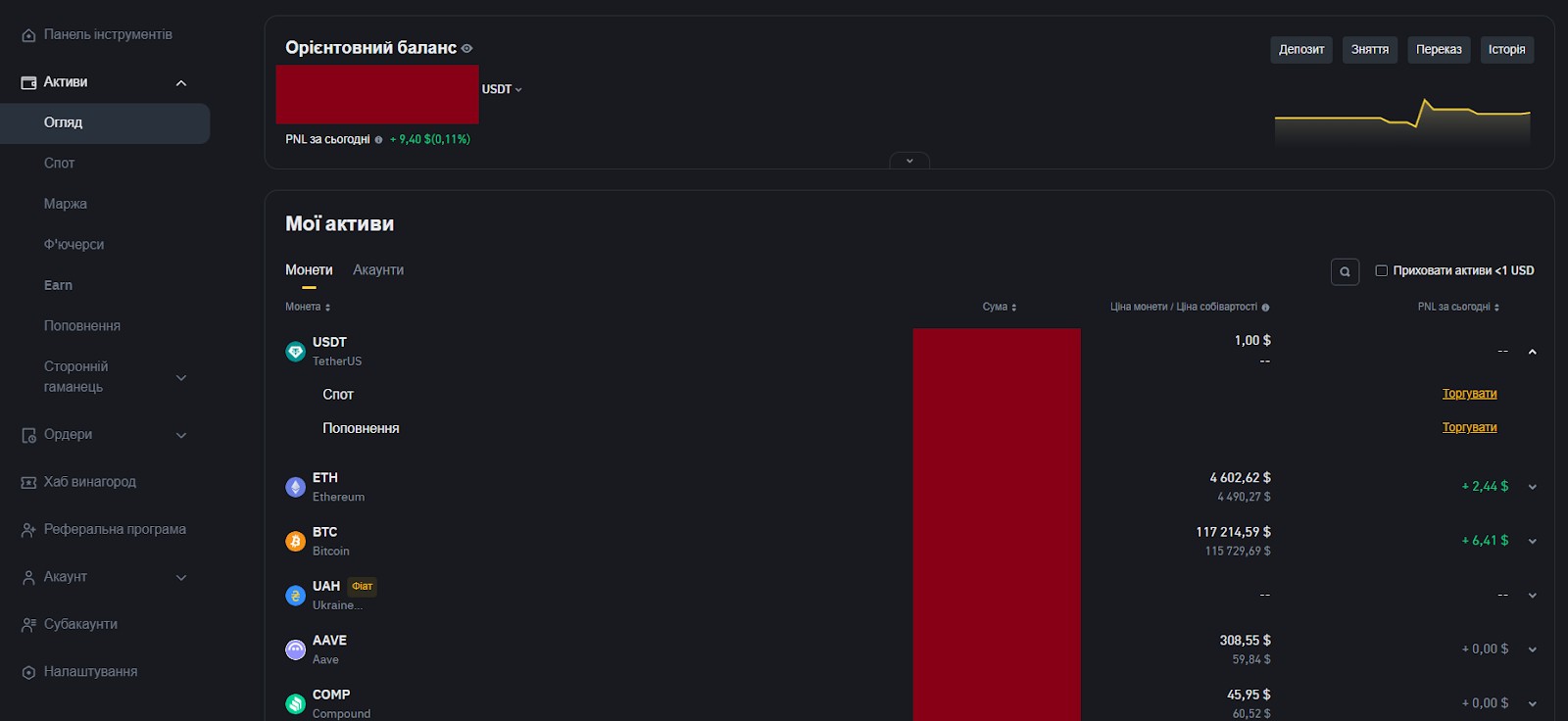Click Торгувати link in Поповнення row
Screen dimensions: 1568x721
[1469, 428]
